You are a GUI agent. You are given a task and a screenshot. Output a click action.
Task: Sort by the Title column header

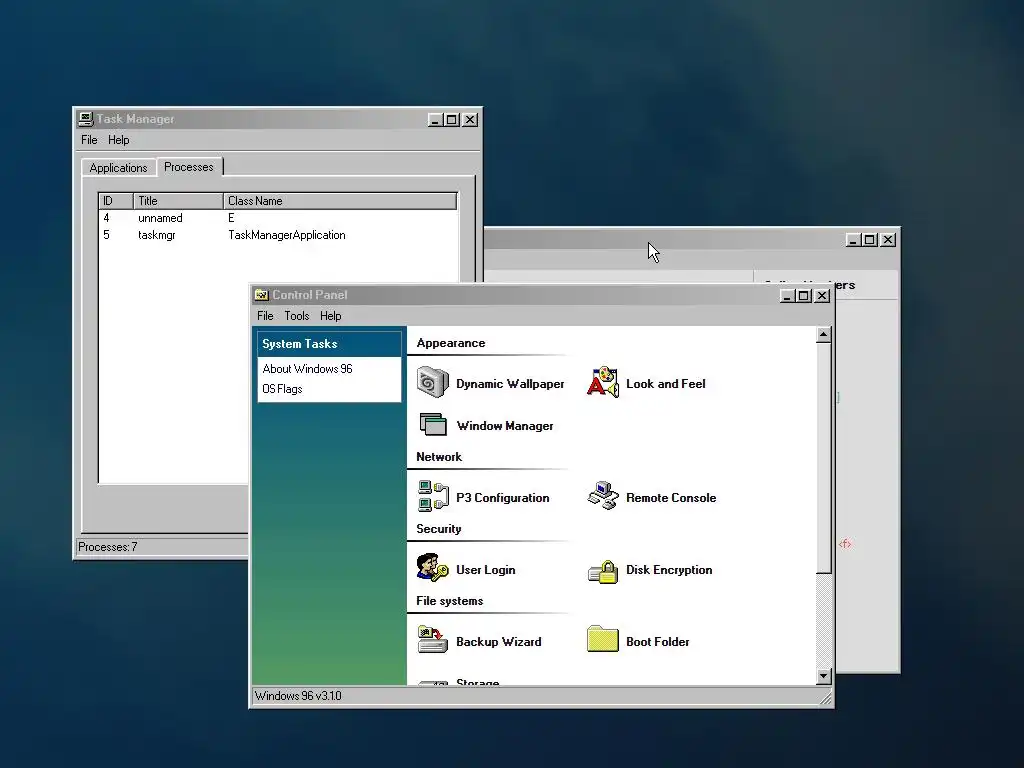pyautogui.click(x=178, y=200)
